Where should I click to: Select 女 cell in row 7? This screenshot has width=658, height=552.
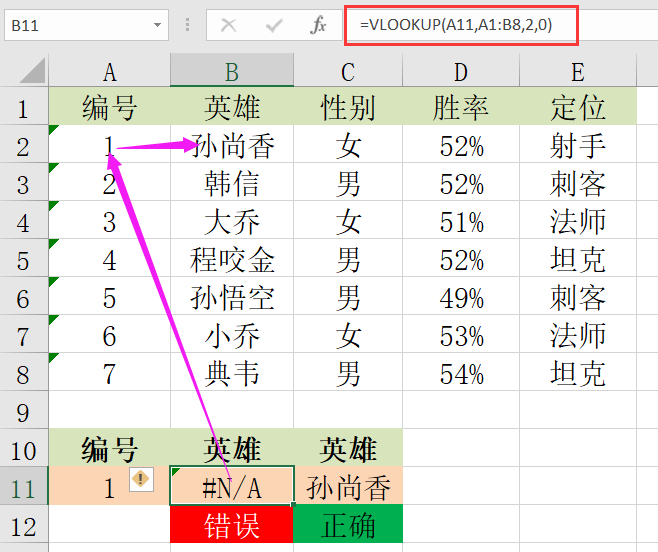click(x=348, y=335)
